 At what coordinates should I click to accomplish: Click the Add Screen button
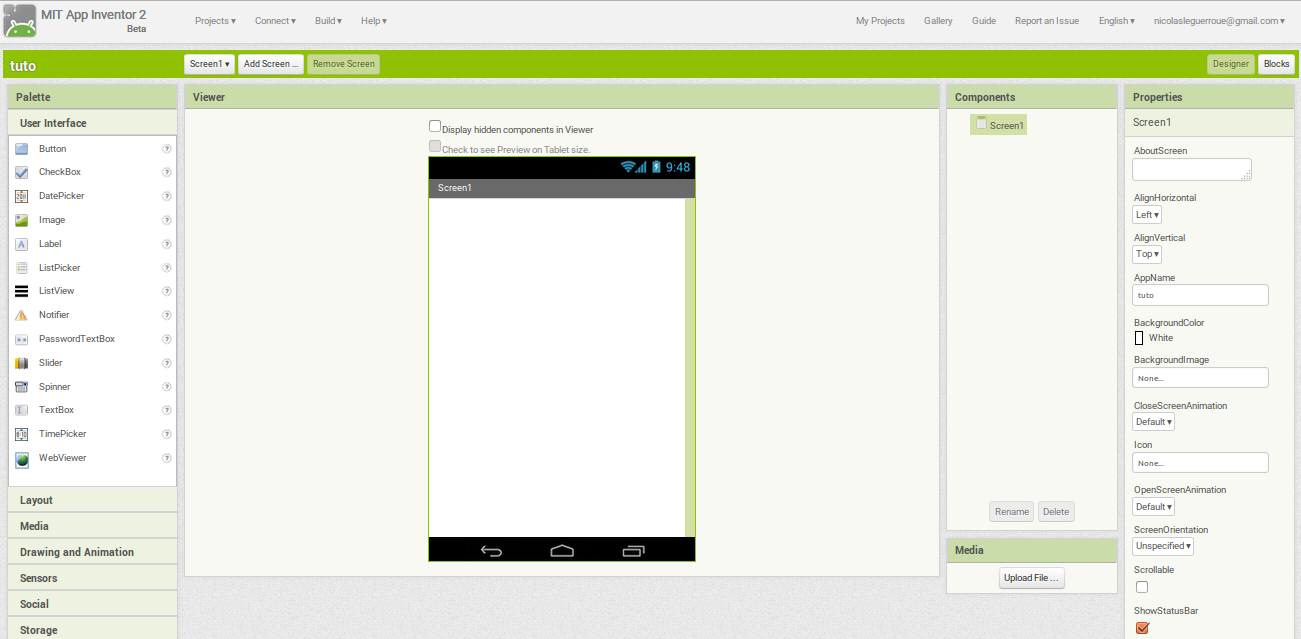tap(271, 64)
